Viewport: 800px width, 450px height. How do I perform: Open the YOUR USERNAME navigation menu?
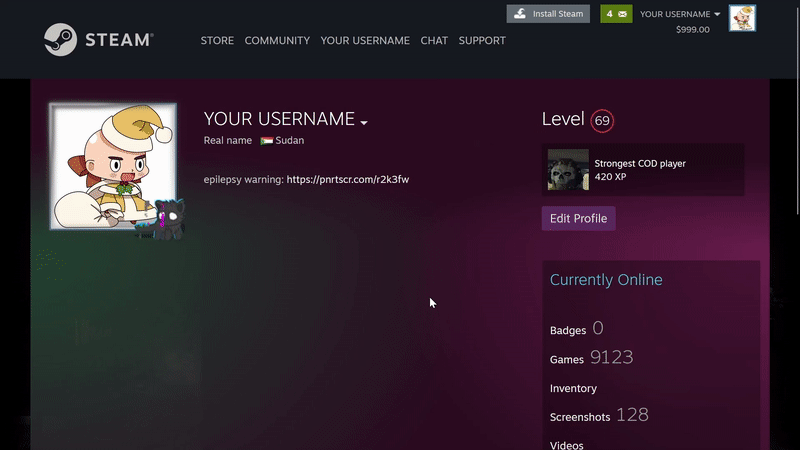[x=365, y=40]
